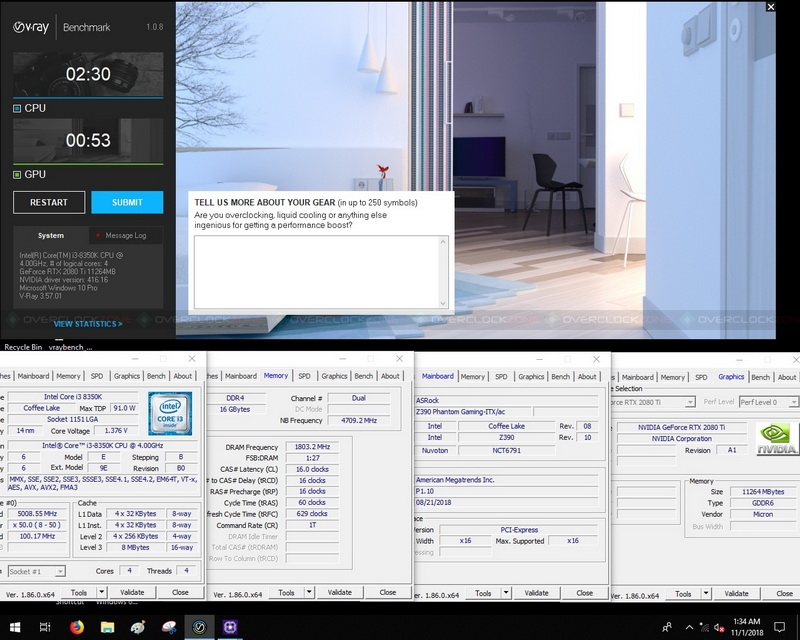
Task: Open the Tools dropdown arrow in the Memory CPU-Z window
Action: pyautogui.click(x=309, y=592)
